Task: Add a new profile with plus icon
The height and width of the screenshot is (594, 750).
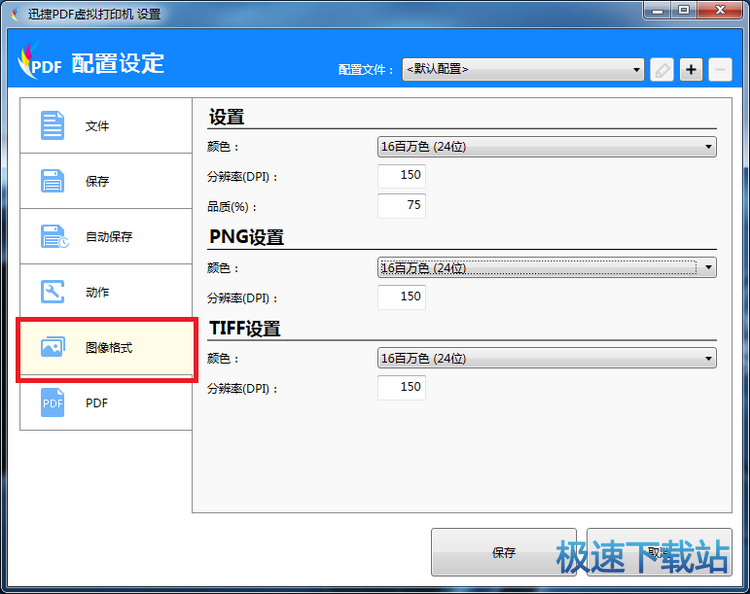Action: click(691, 70)
